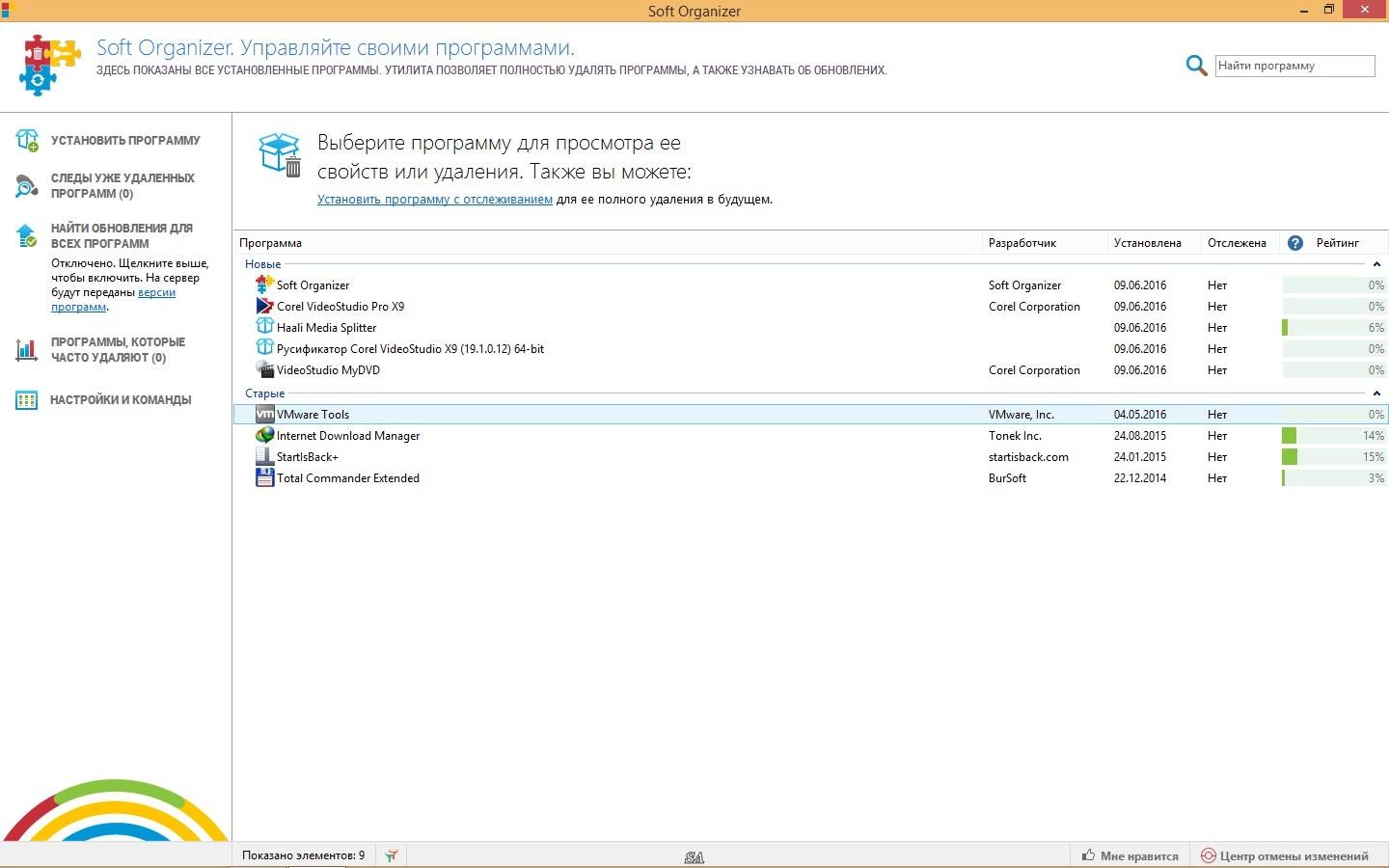Screen dimensions: 1389x868
Task: Click the 6% rating bar of Haali Media Splitter
Action: click(x=1334, y=328)
